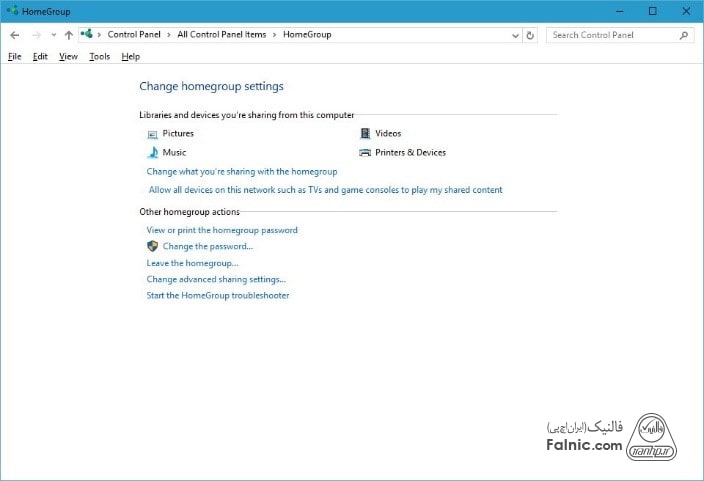
Task: Navigate up one level with up arrow
Action: coord(68,35)
